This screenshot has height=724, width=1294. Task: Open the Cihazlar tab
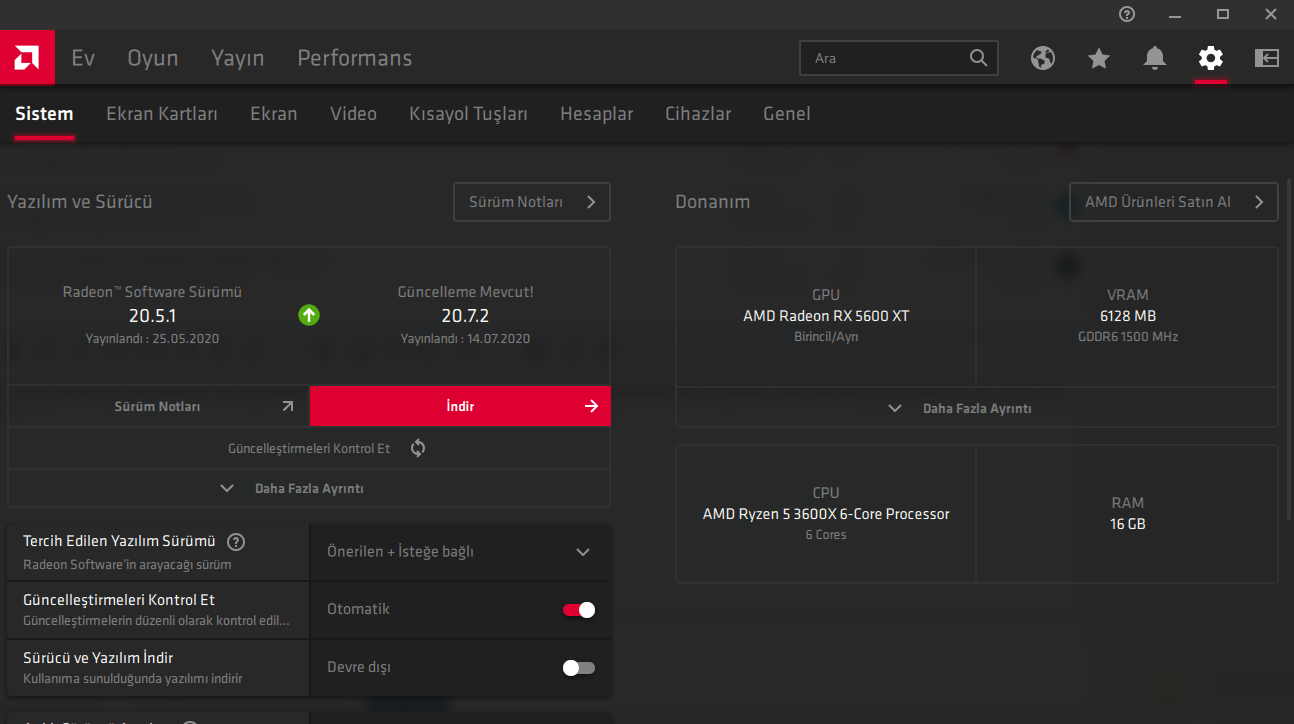click(x=698, y=114)
